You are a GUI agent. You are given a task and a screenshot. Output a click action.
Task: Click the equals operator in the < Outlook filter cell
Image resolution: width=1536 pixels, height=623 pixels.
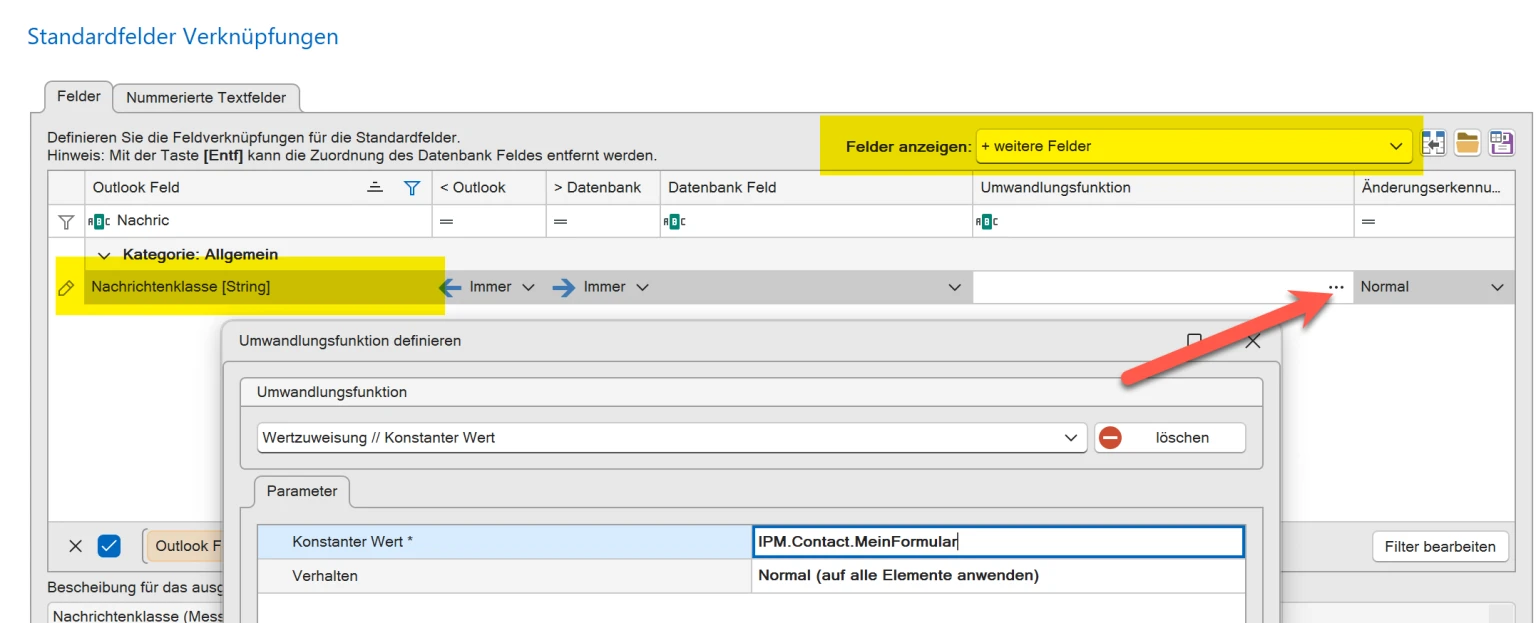coord(447,221)
